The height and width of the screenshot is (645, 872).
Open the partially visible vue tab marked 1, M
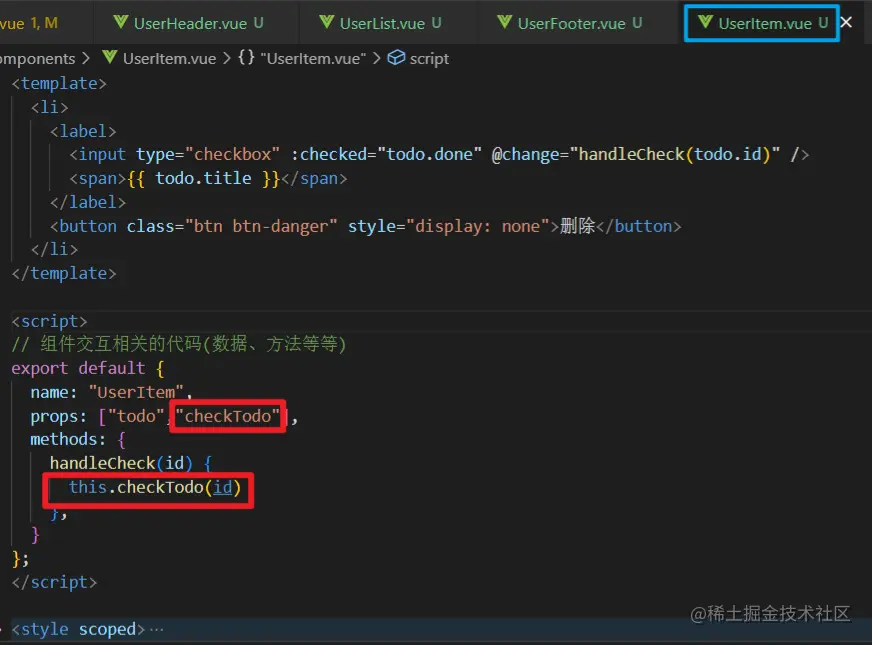coord(28,23)
